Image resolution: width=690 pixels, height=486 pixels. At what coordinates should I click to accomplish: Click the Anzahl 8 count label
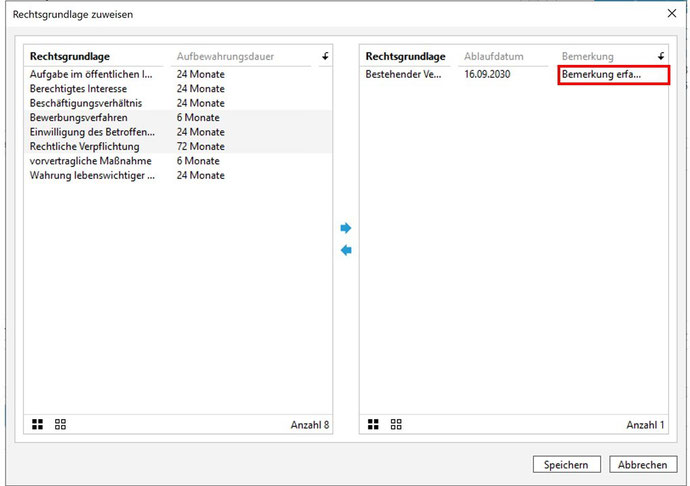point(310,425)
